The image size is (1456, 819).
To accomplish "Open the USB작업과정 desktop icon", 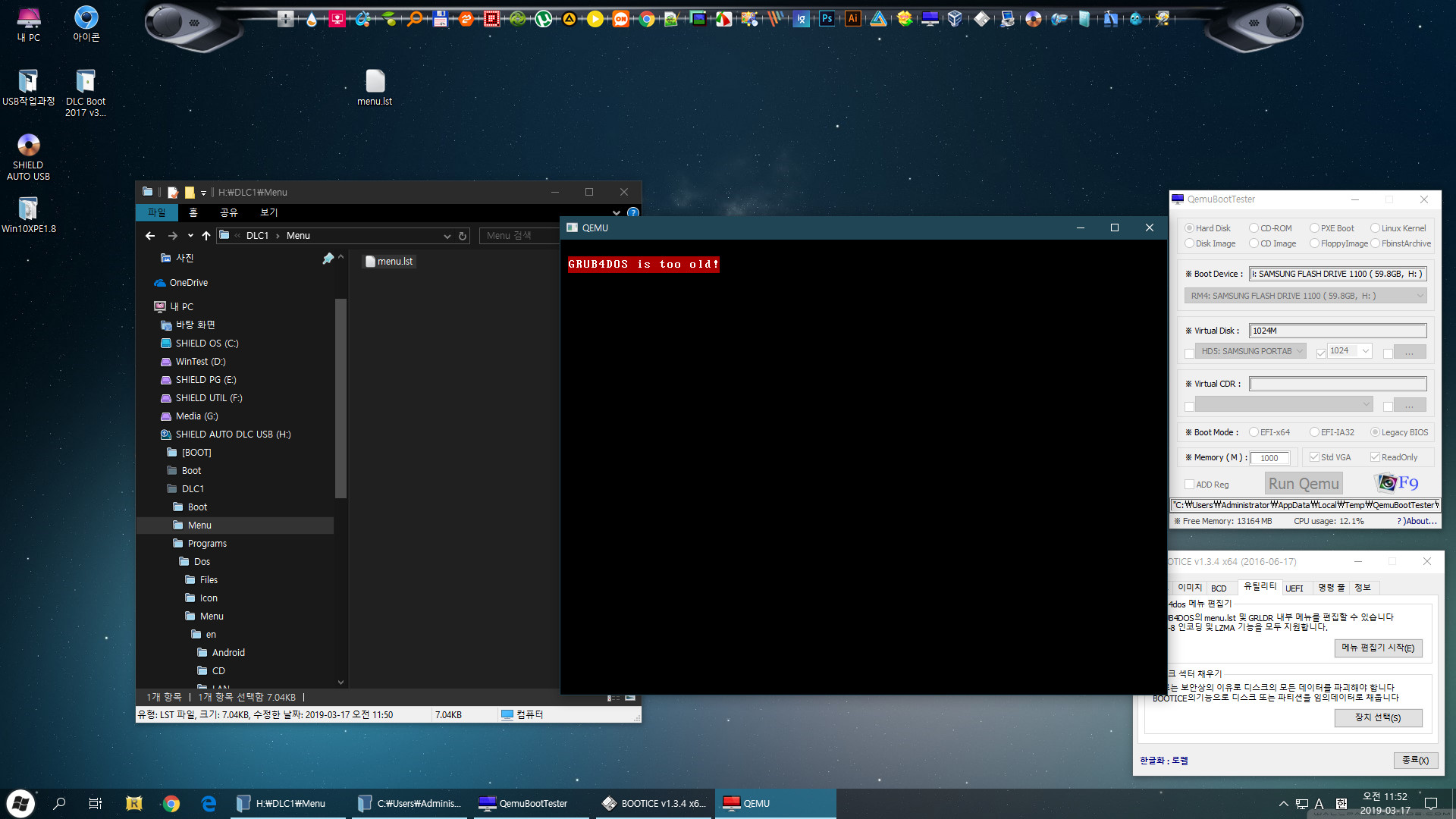I will [29, 88].
